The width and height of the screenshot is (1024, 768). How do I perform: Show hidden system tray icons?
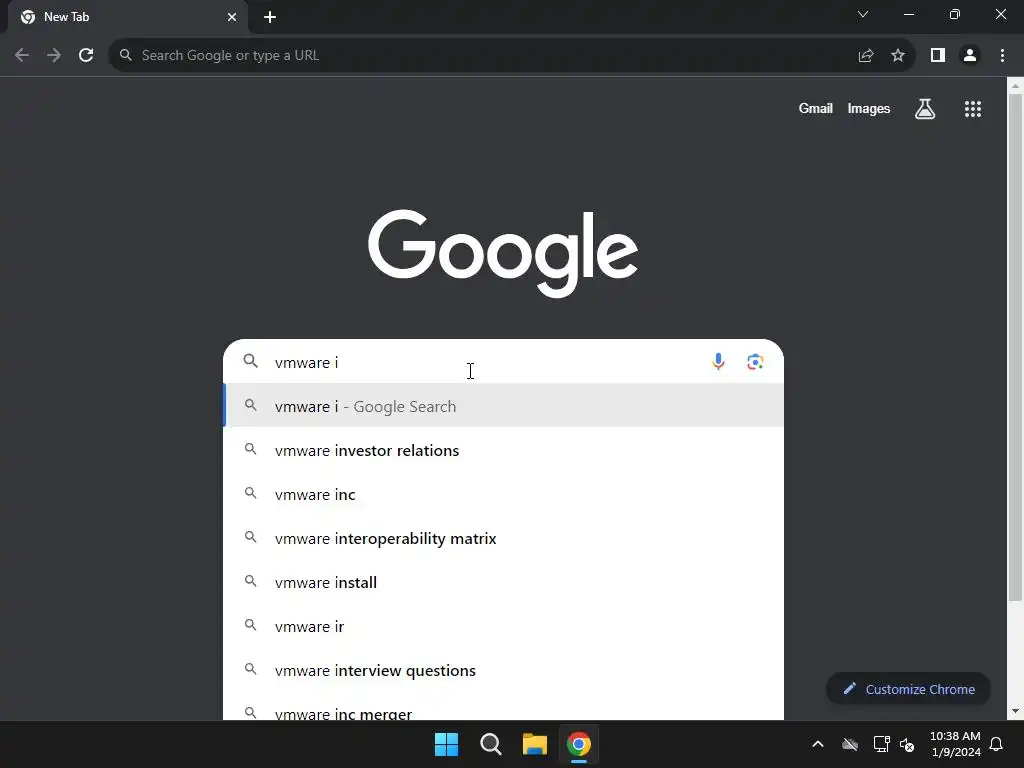click(x=818, y=744)
